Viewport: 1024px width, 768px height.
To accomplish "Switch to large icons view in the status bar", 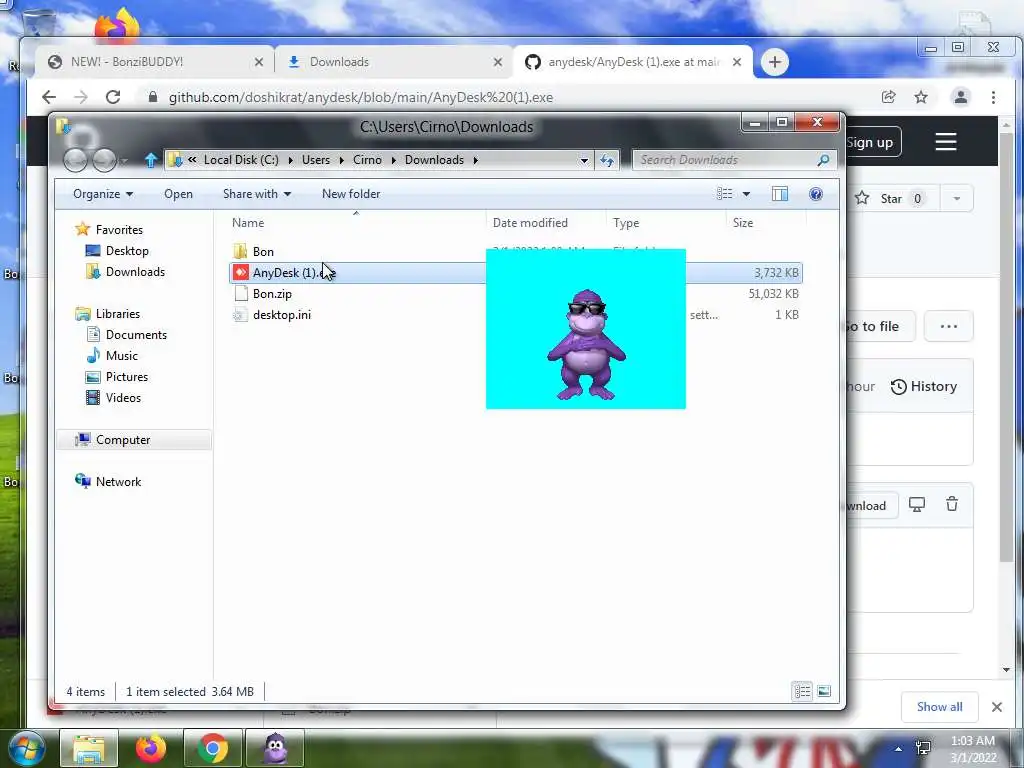I will coord(824,691).
